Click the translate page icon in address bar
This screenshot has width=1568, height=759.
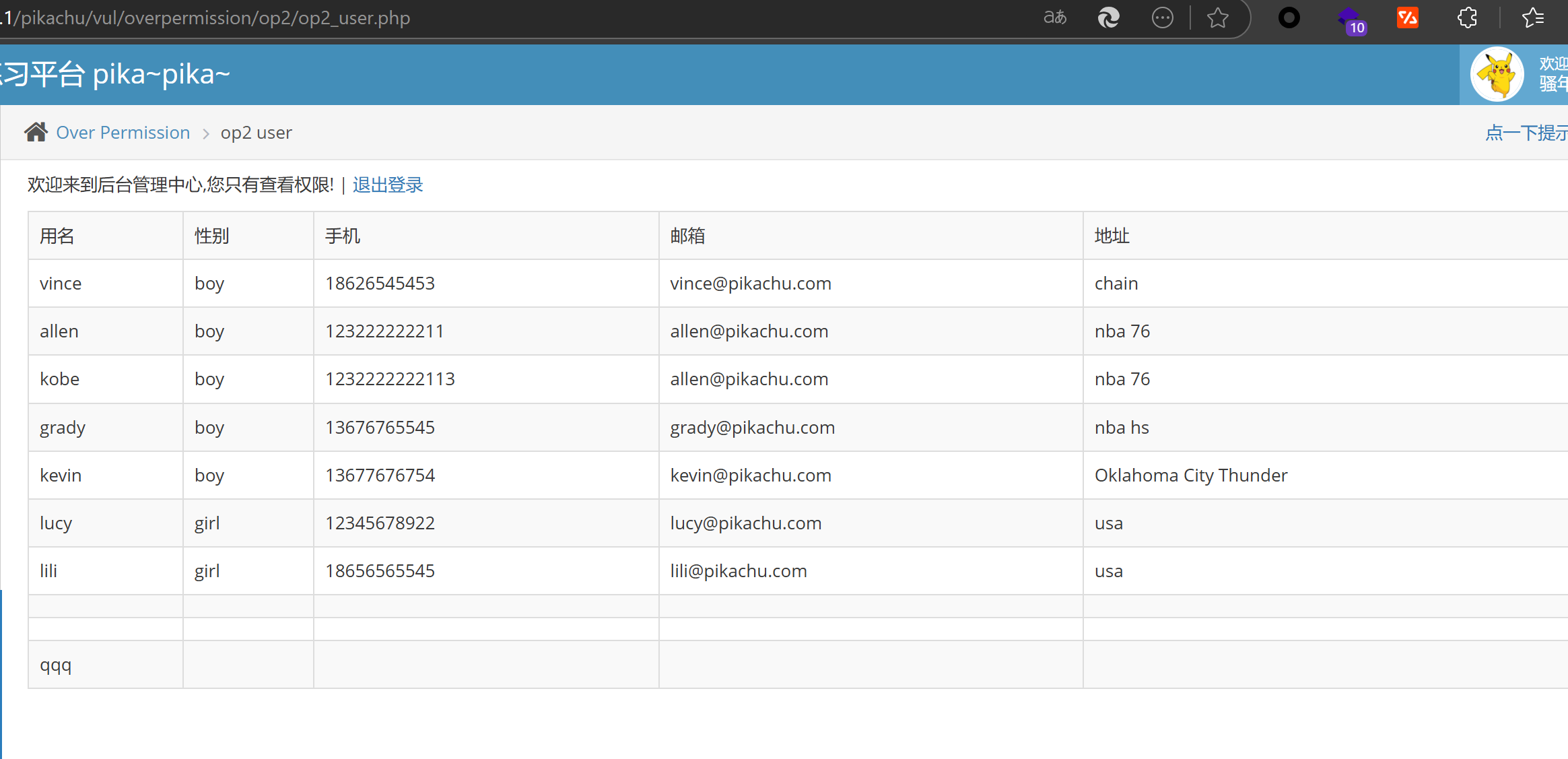(x=1055, y=18)
